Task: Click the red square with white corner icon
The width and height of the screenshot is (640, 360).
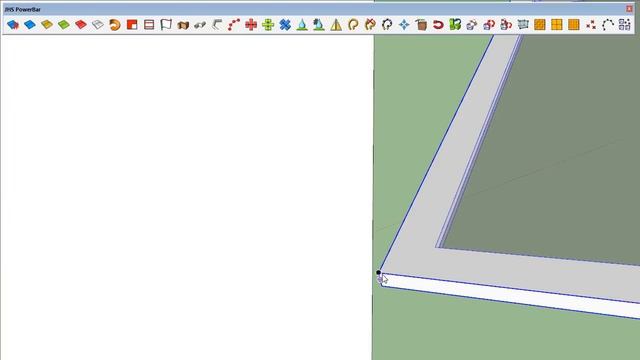Action: (132, 25)
